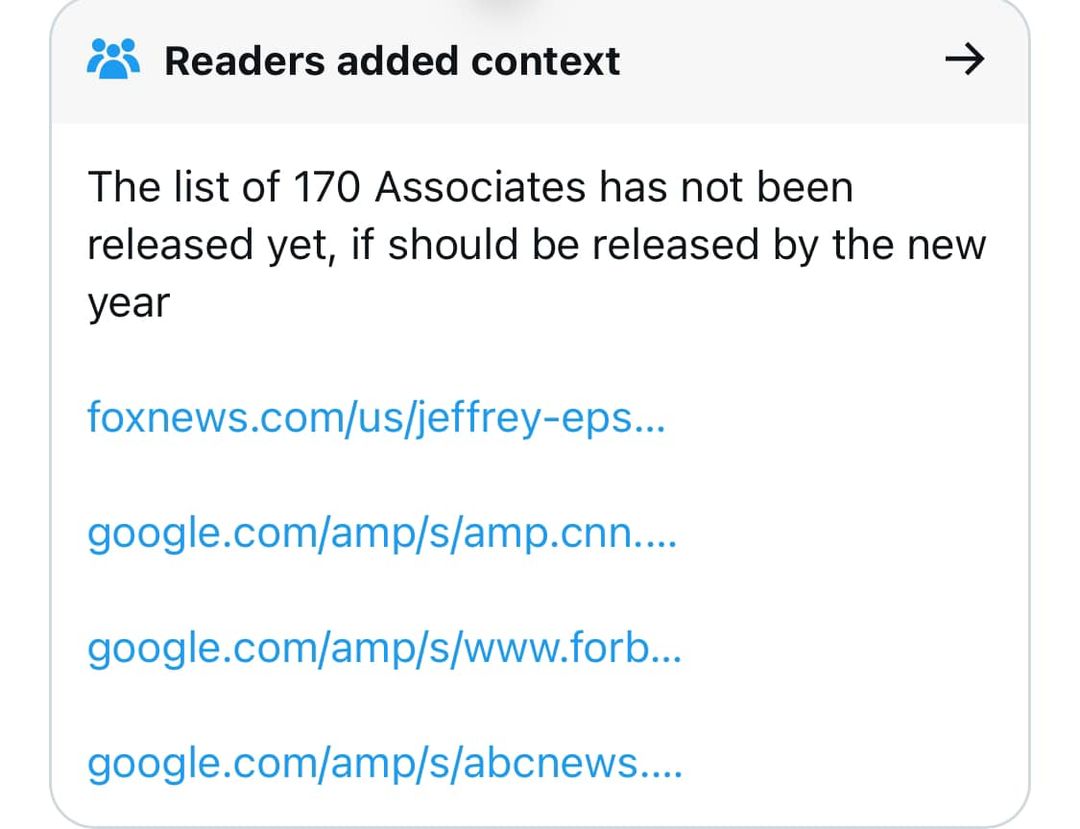Tap the word 'Readers' in header
The image size is (1080, 829).
pyautogui.click(x=245, y=61)
